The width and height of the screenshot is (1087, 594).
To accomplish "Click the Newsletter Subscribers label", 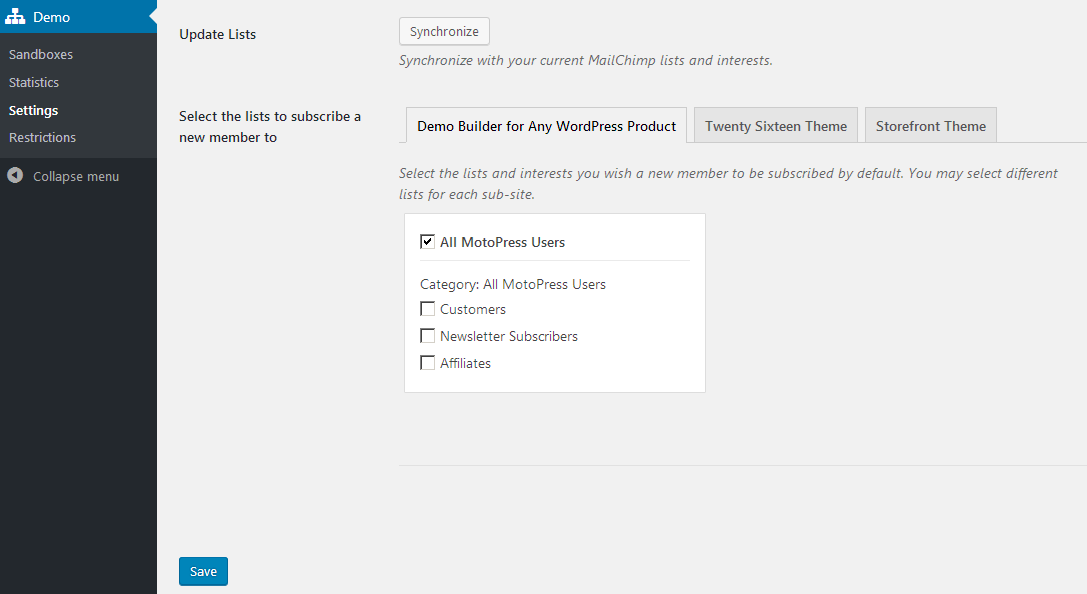I will pos(509,336).
